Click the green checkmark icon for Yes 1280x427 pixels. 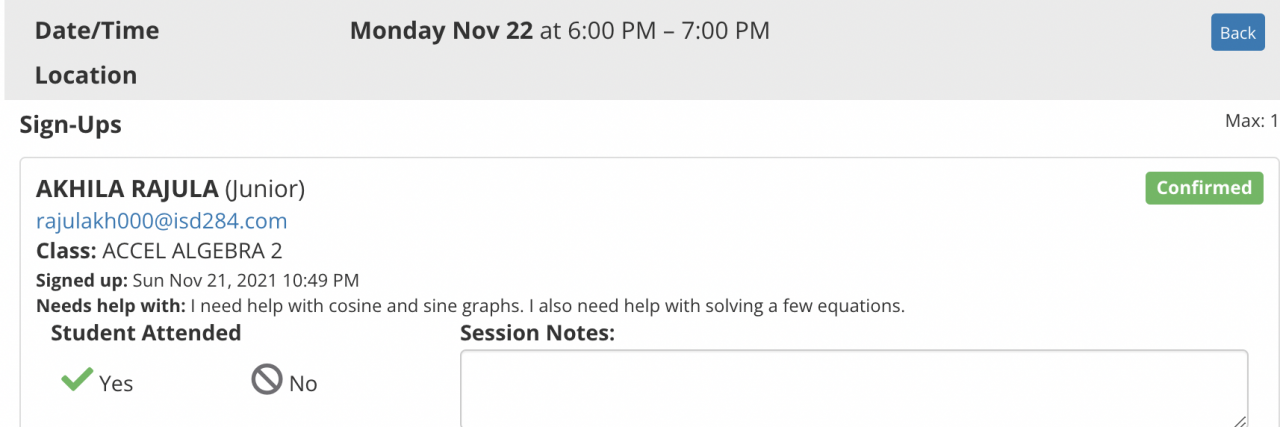click(76, 381)
